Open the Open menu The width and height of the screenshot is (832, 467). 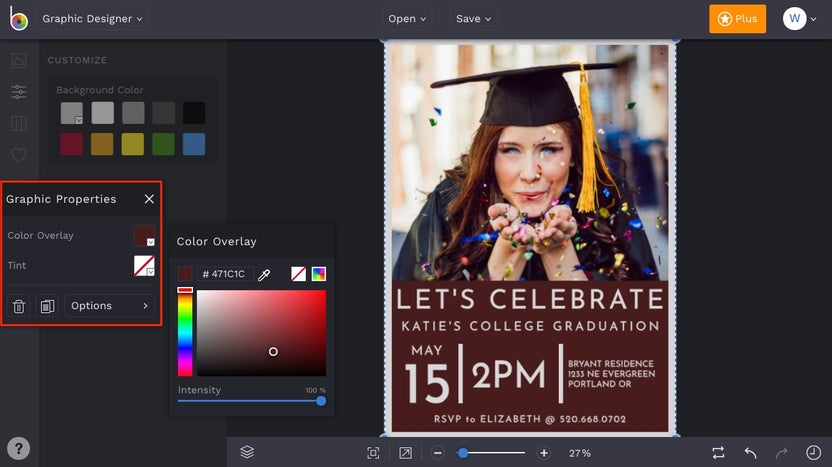tap(407, 19)
